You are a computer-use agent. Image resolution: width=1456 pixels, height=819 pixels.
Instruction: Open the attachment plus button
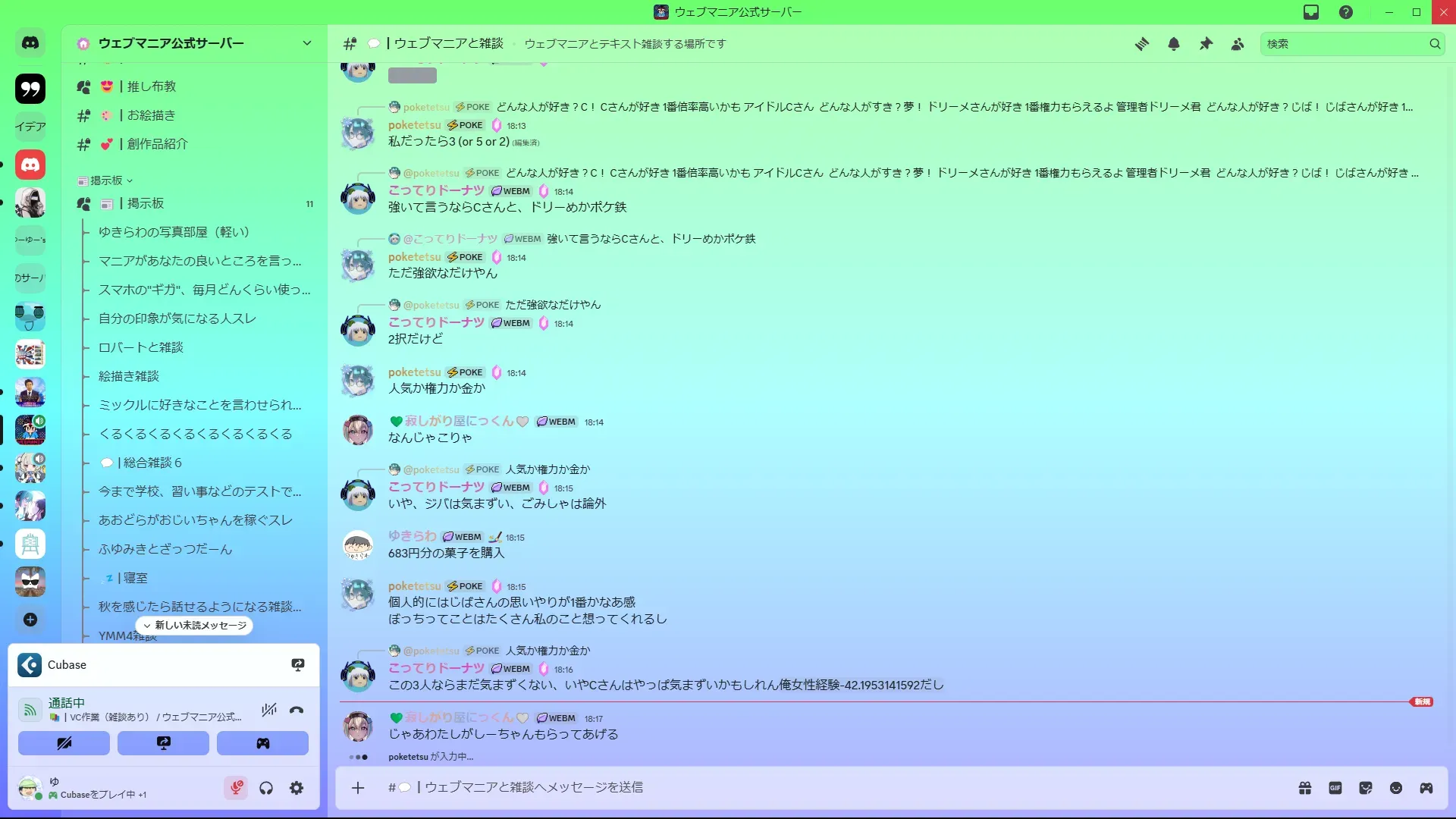point(358,788)
